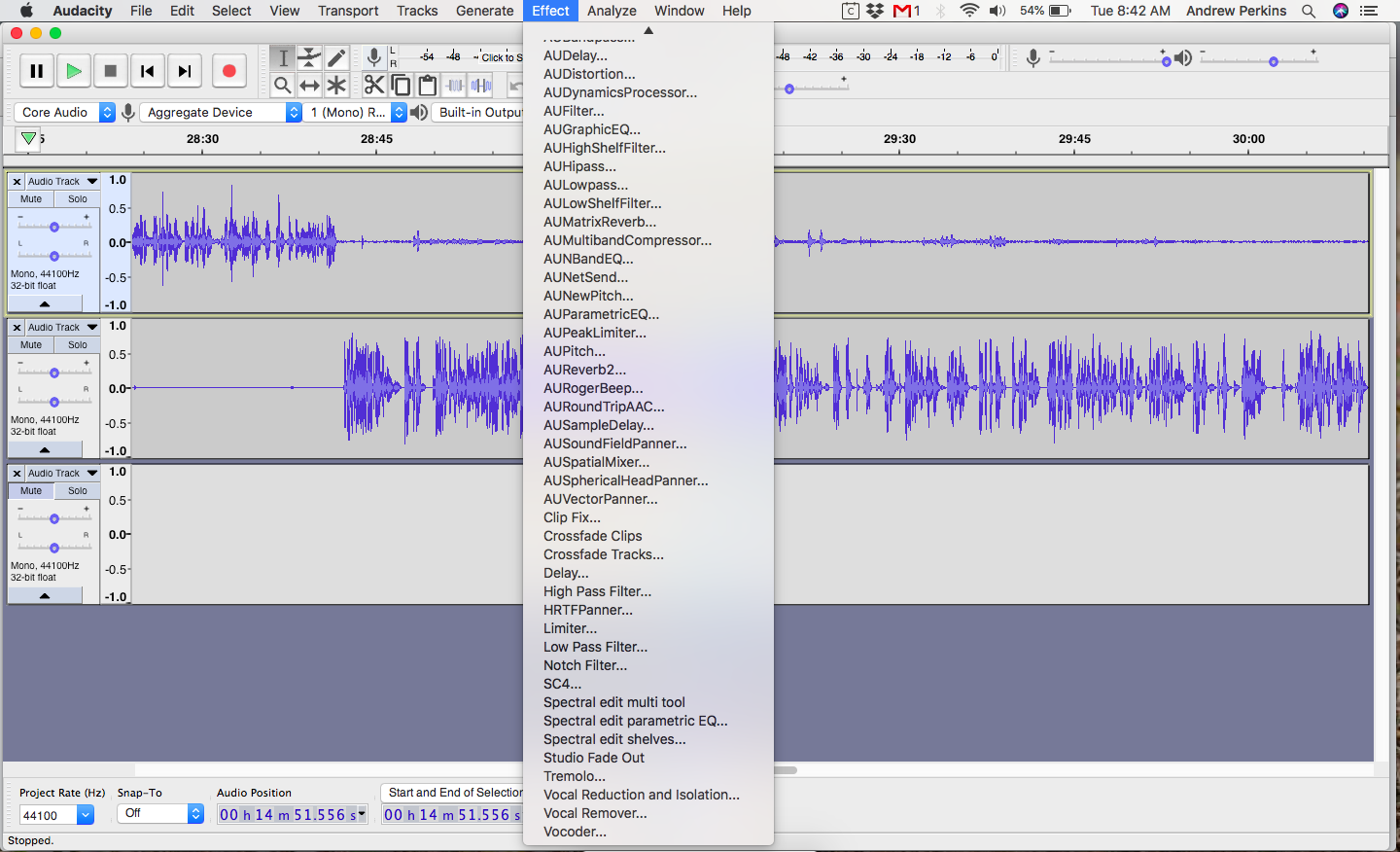The height and width of the screenshot is (852, 1400).
Task: Adjust the gain slider on the second track
Action: (52, 372)
